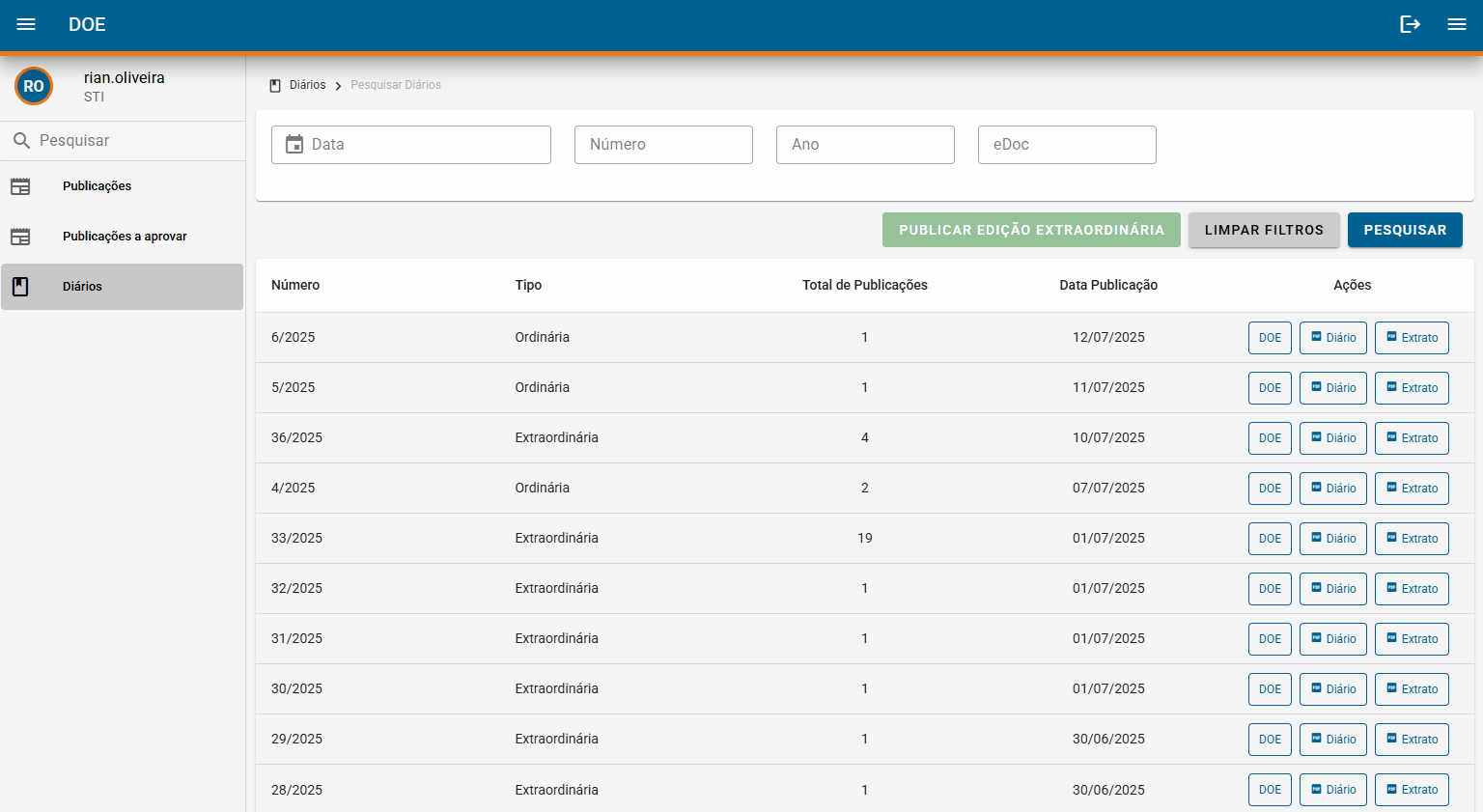The image size is (1483, 812).
Task: Focus the Ano filter field
Action: pyautogui.click(x=865, y=145)
